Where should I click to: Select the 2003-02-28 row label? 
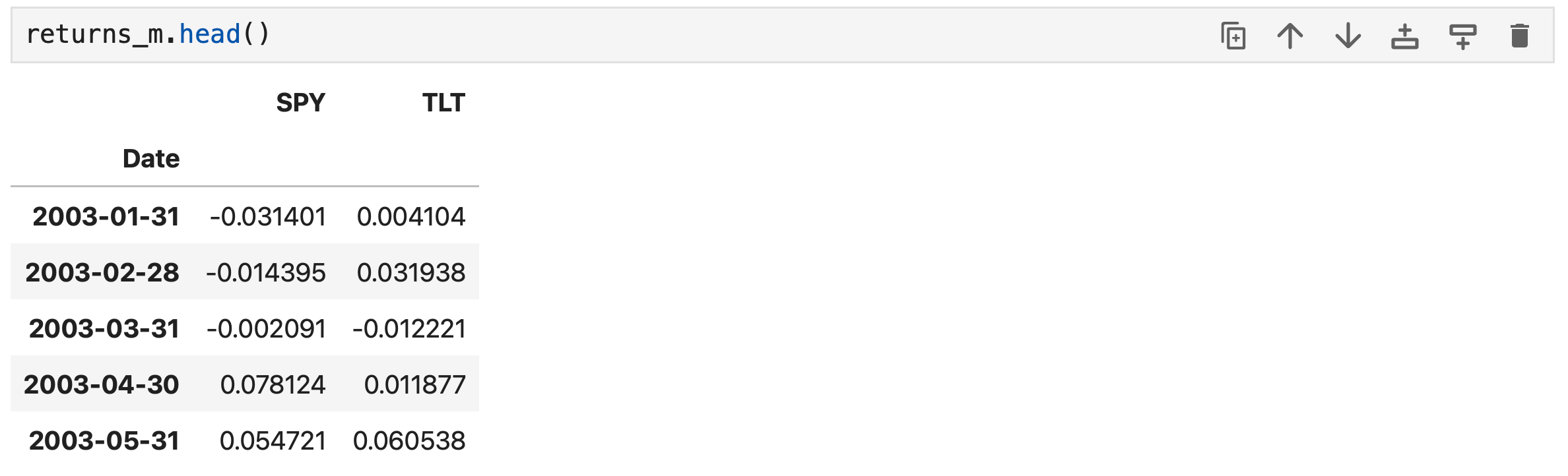102,272
